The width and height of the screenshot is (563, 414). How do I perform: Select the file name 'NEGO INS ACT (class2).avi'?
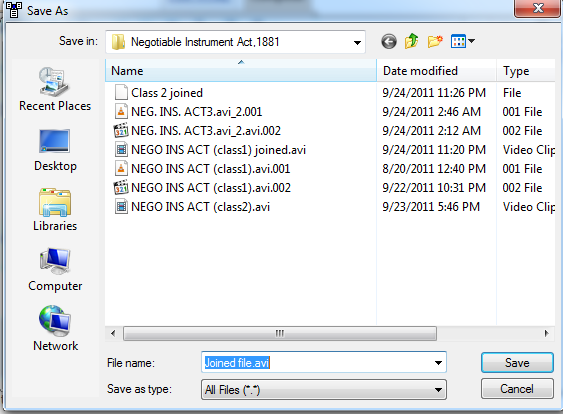(x=200, y=207)
